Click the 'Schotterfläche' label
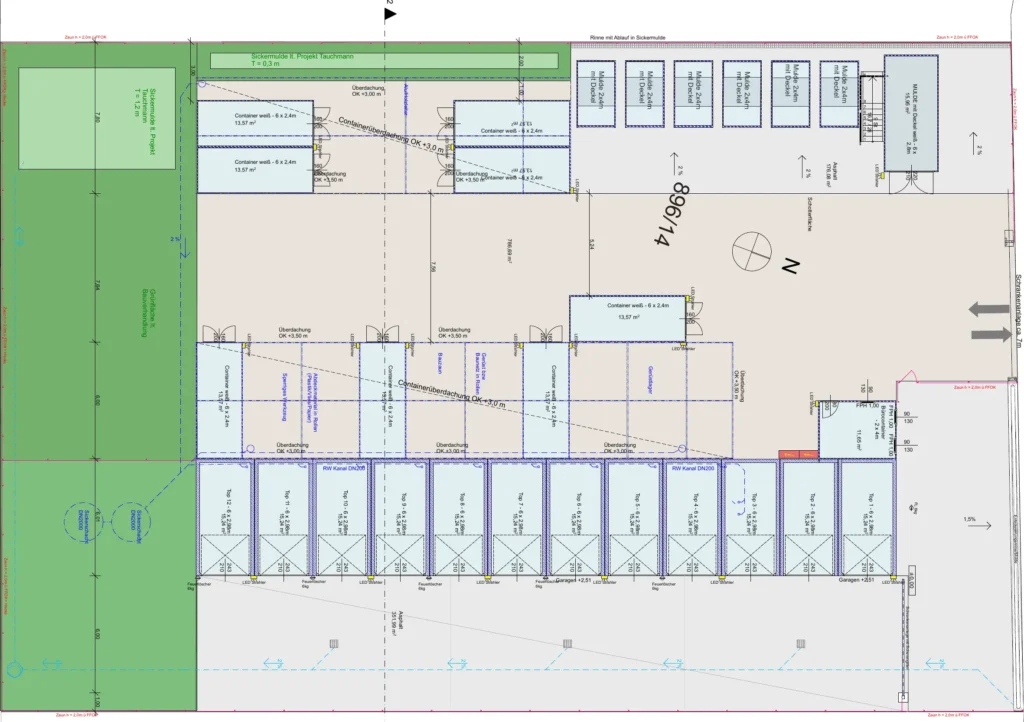1024x722 pixels. (x=809, y=214)
